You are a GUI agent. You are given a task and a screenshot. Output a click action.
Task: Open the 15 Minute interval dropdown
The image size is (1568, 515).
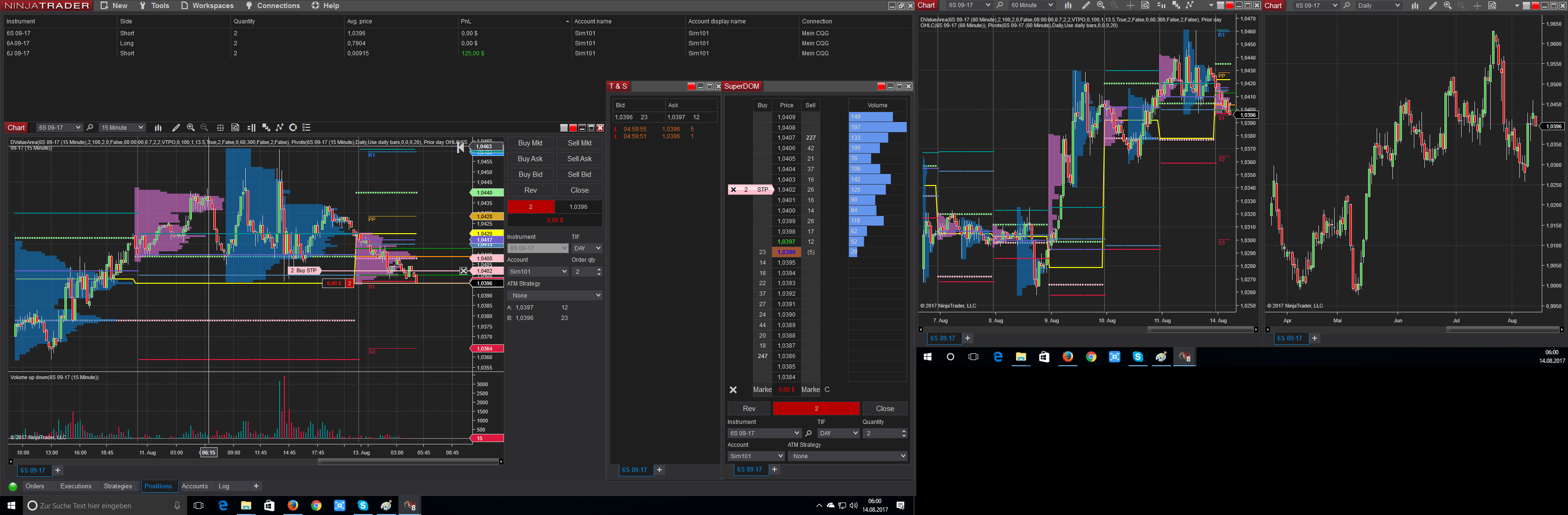click(122, 128)
